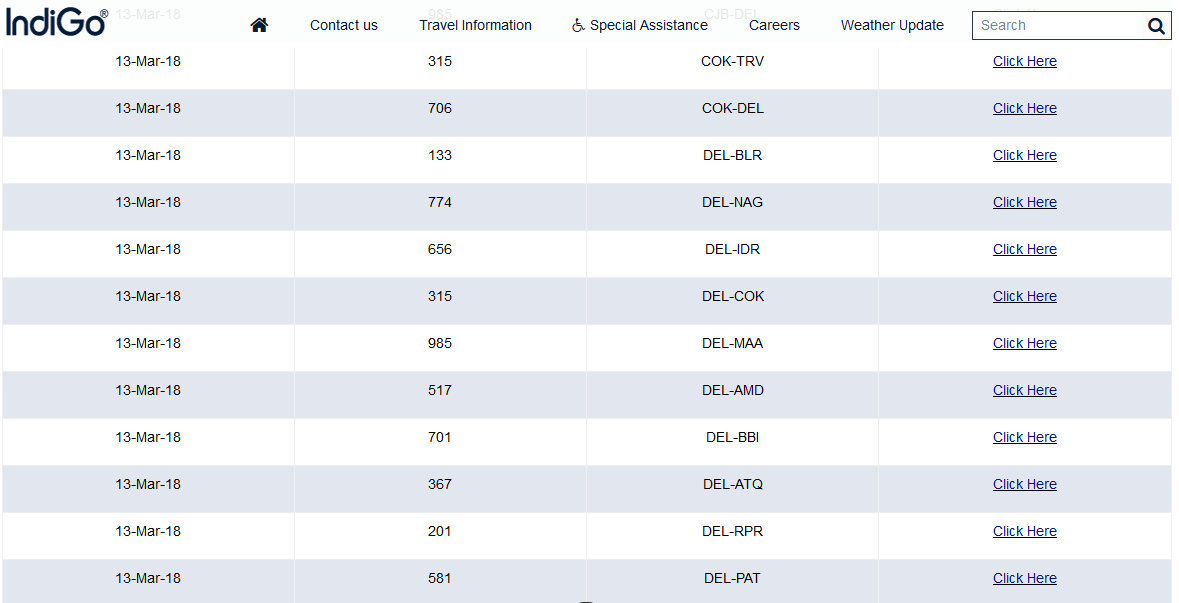Click Here link for DEL-NAG flight

point(1024,202)
